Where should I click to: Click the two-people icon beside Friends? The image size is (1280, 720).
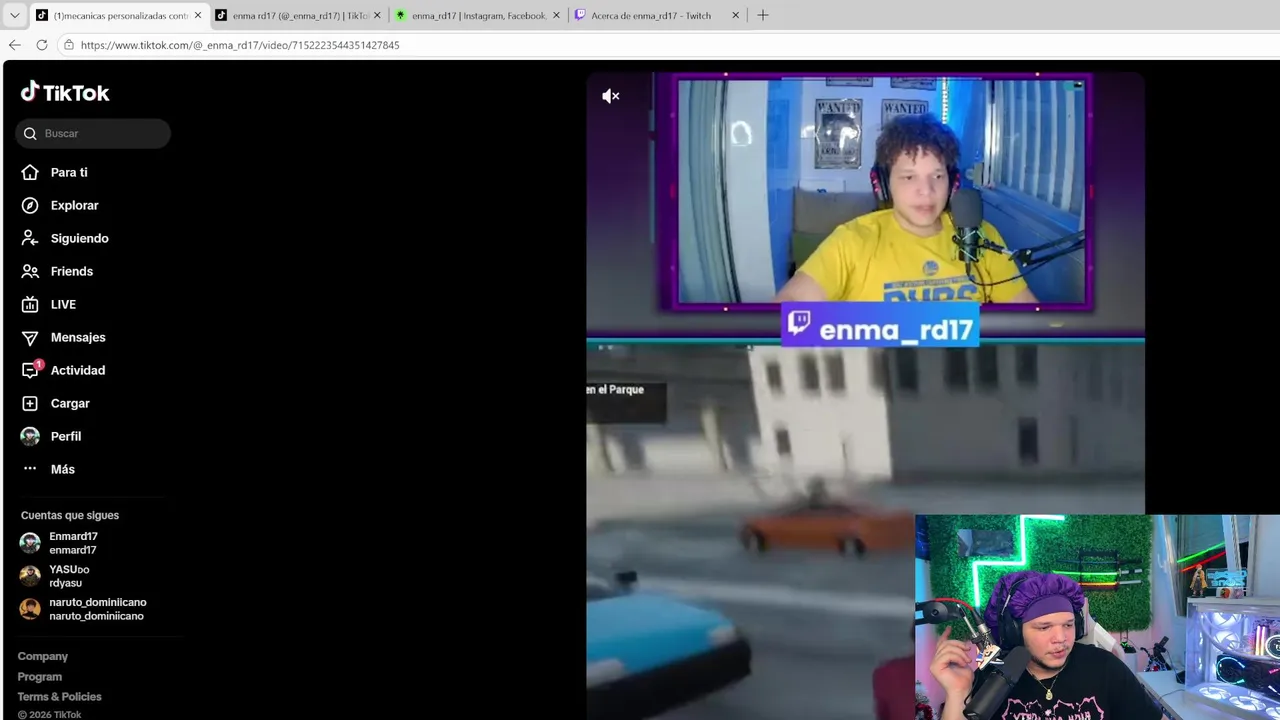(x=30, y=271)
